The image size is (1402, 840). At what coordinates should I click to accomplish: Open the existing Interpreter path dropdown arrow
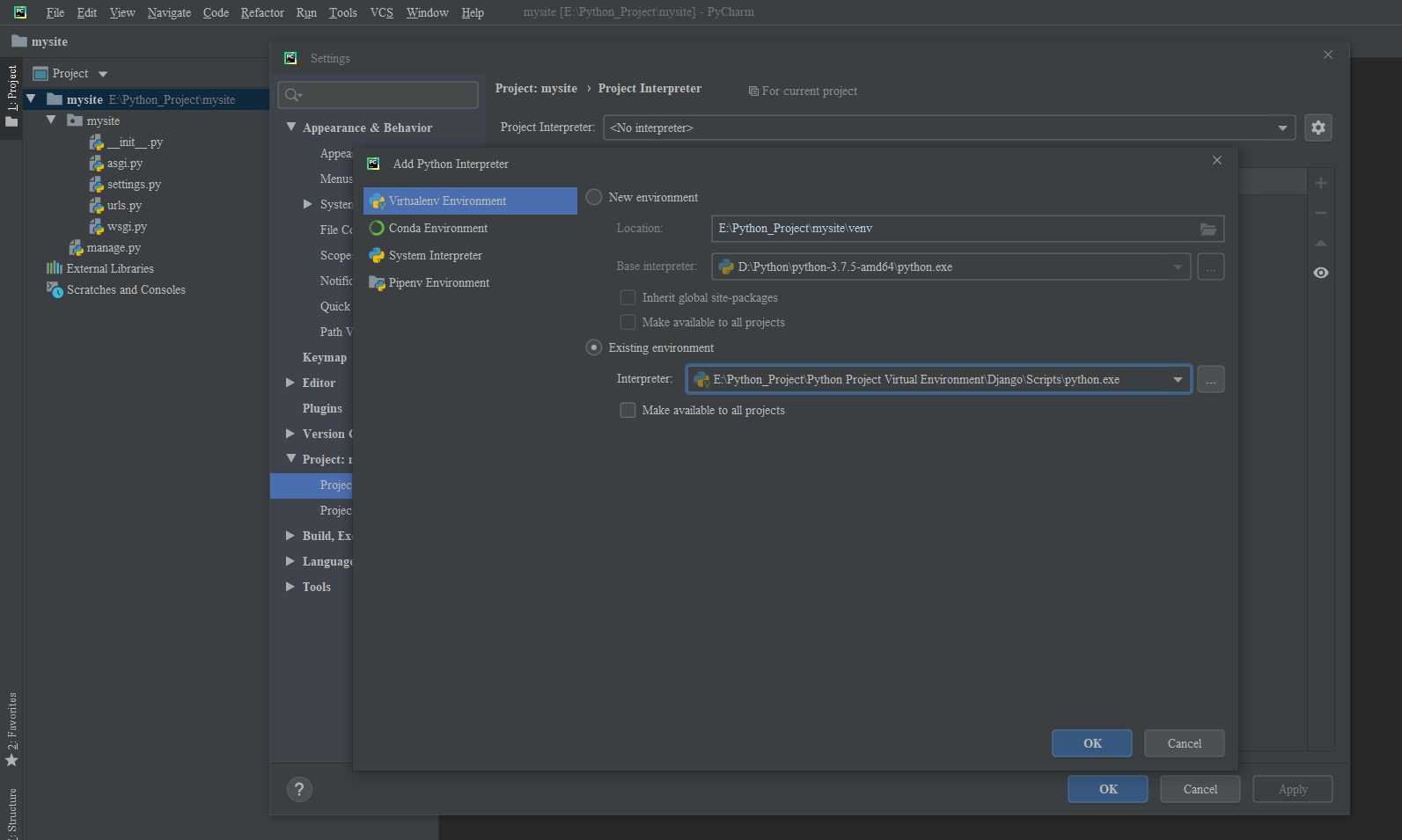1178,379
